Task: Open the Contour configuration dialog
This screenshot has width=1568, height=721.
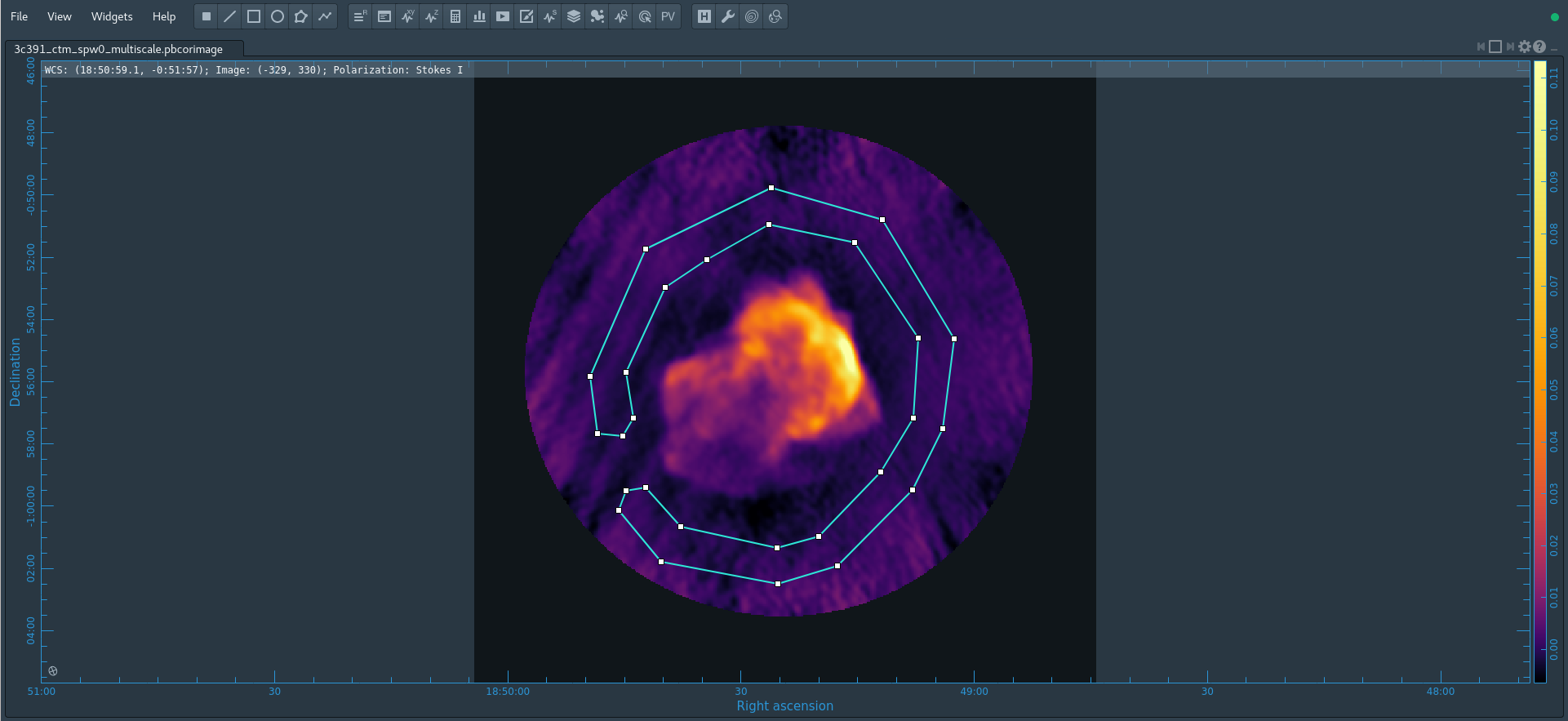Action: (x=752, y=16)
